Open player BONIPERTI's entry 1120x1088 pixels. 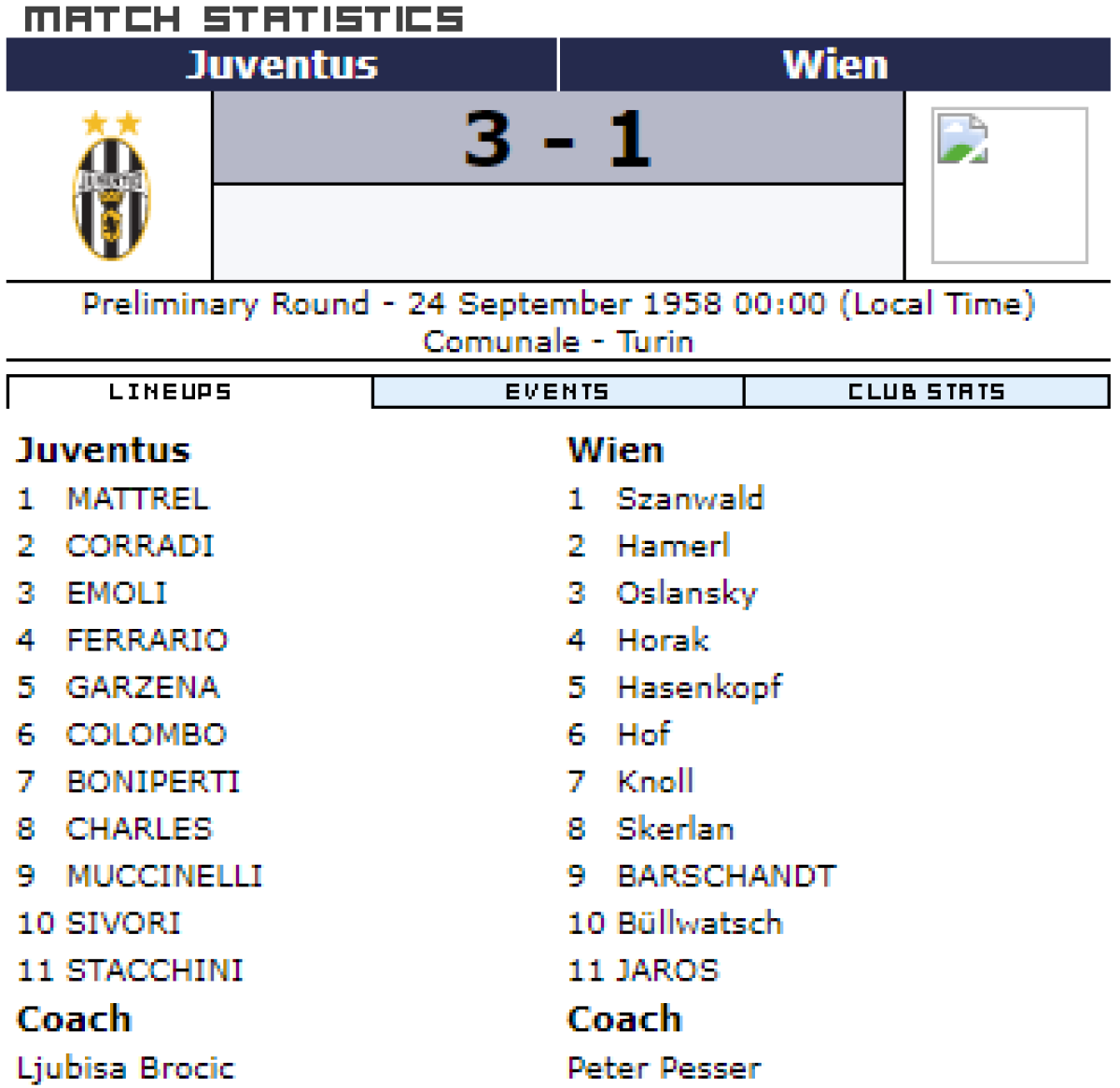[153, 782]
